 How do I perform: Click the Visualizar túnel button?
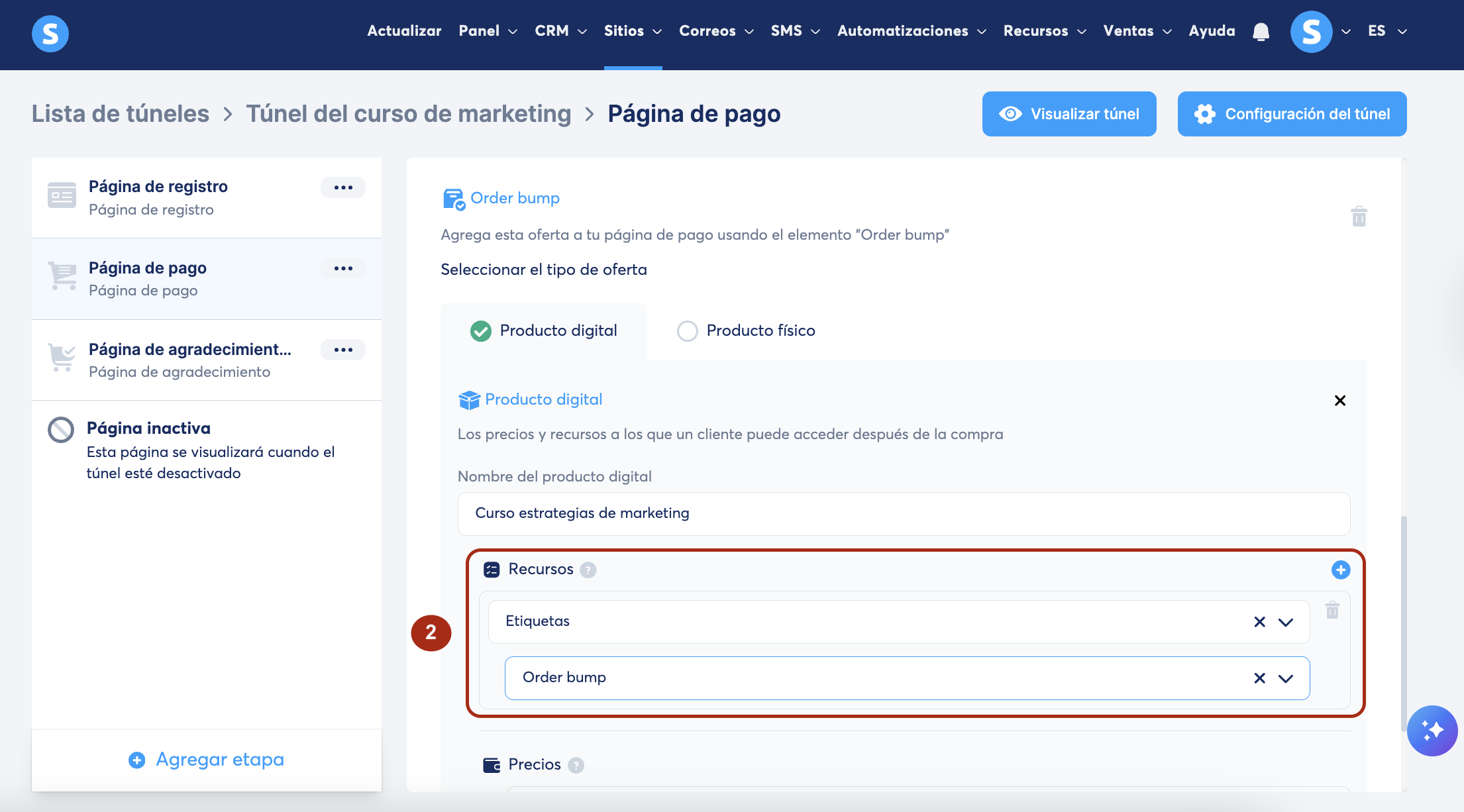pyautogui.click(x=1069, y=114)
